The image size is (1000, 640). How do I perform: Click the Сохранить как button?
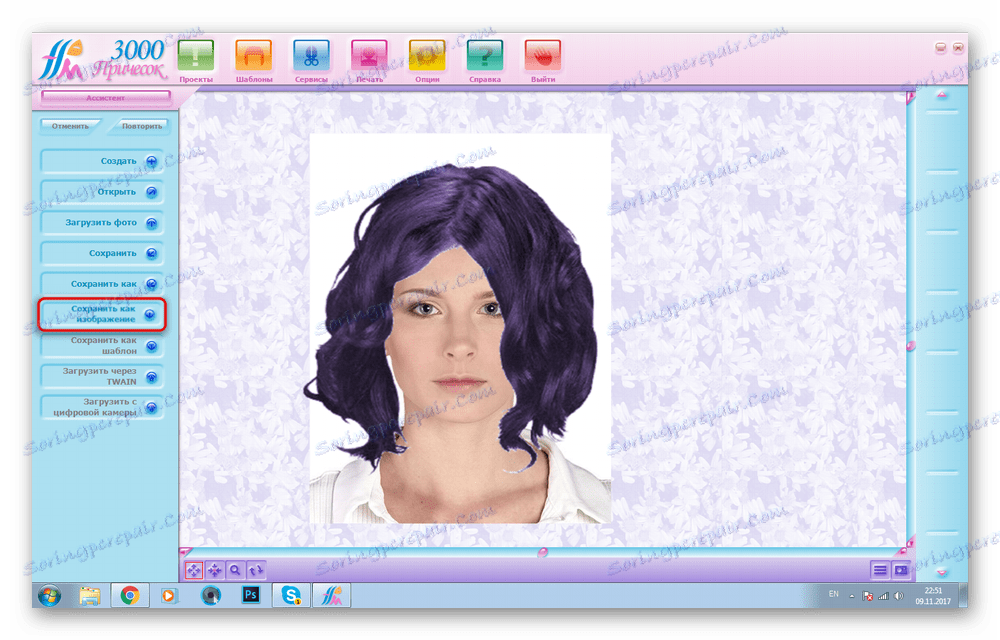click(x=101, y=284)
